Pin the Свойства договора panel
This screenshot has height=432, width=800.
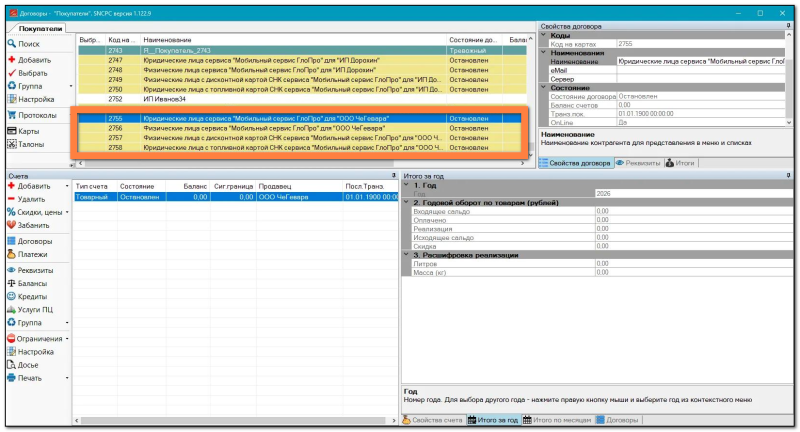click(x=789, y=26)
